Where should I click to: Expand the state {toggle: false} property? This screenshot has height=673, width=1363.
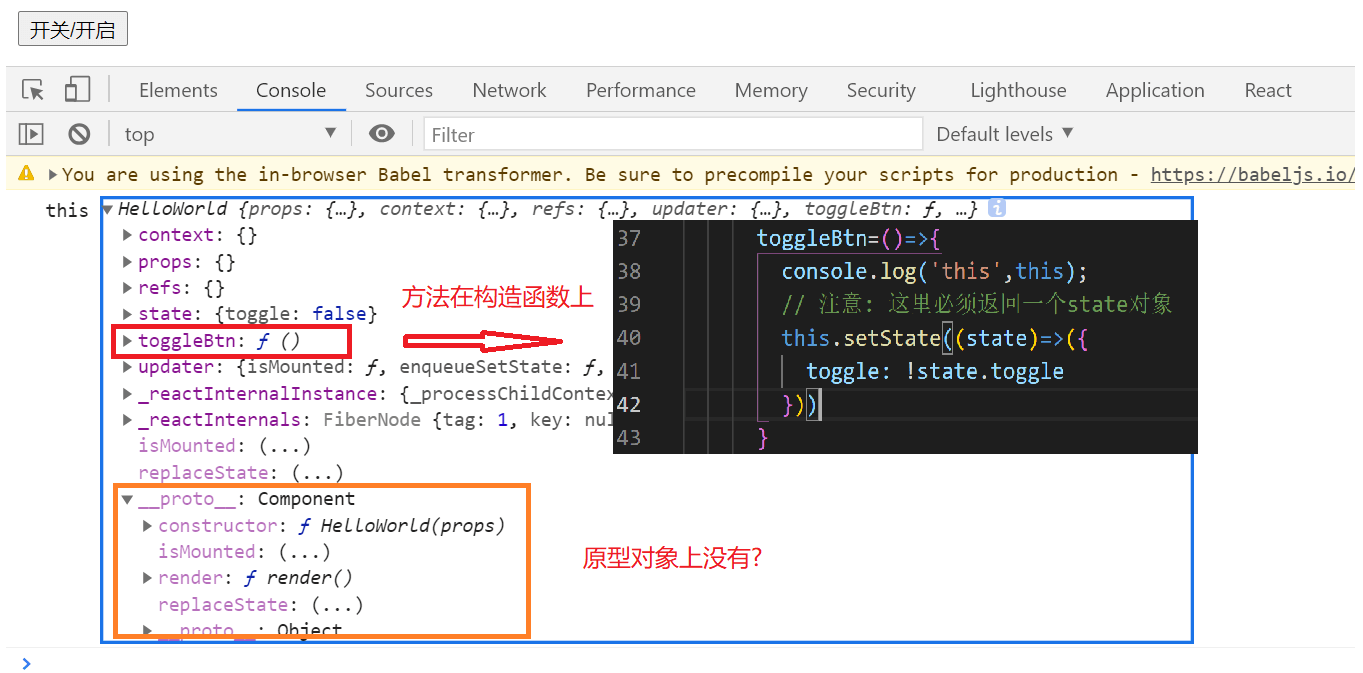click(x=127, y=314)
